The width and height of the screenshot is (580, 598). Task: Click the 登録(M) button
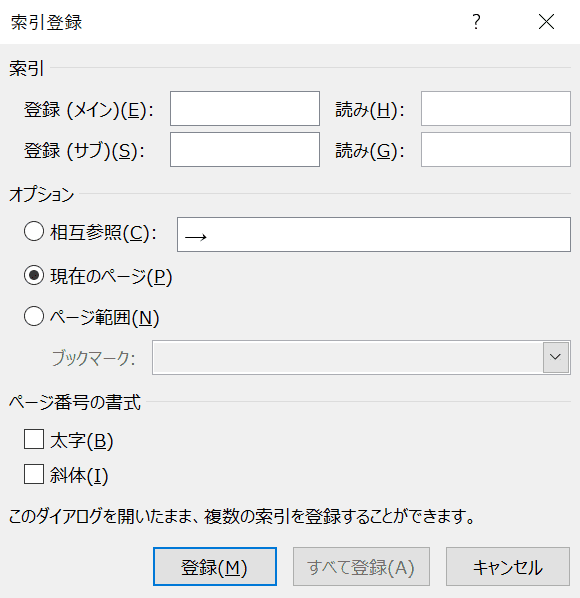pyautogui.click(x=215, y=567)
